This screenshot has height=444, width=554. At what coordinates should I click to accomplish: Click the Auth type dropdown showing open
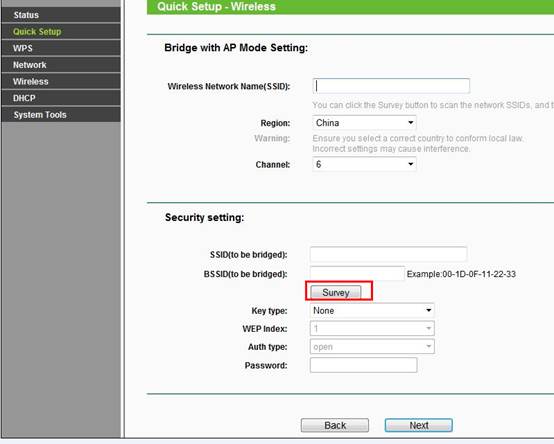(x=372, y=347)
